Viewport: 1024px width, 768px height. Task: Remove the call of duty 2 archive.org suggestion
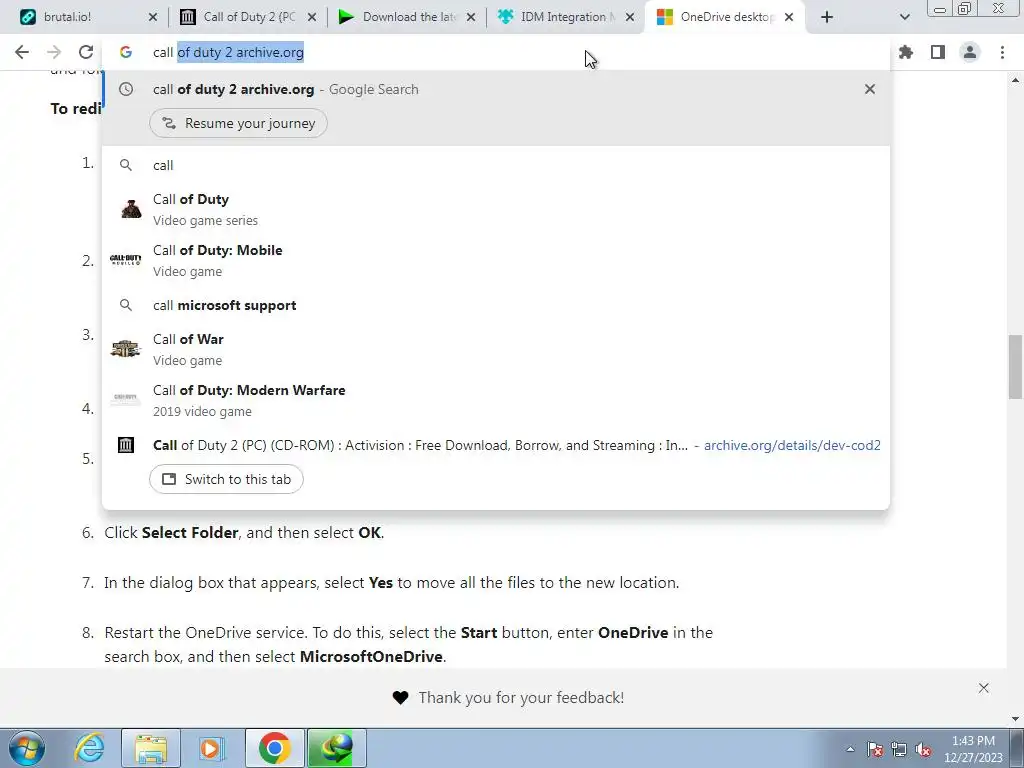[x=870, y=89]
